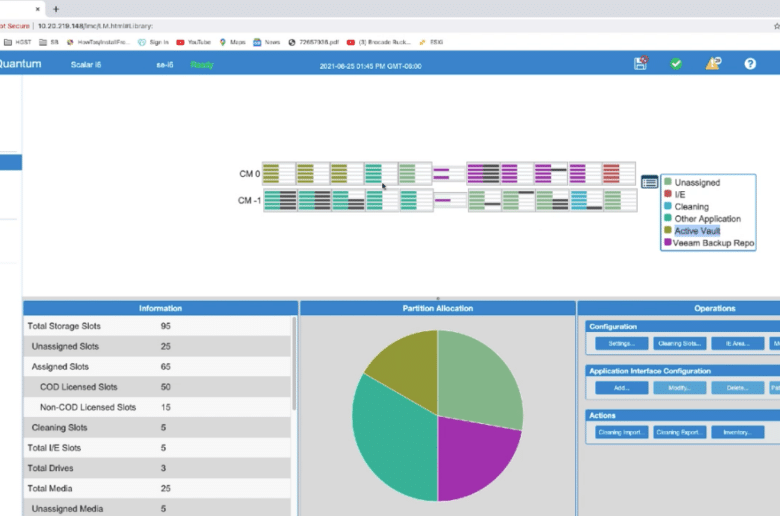The height and width of the screenshot is (516, 780).
Task: Open the YouTube bookmark
Action: 194,42
